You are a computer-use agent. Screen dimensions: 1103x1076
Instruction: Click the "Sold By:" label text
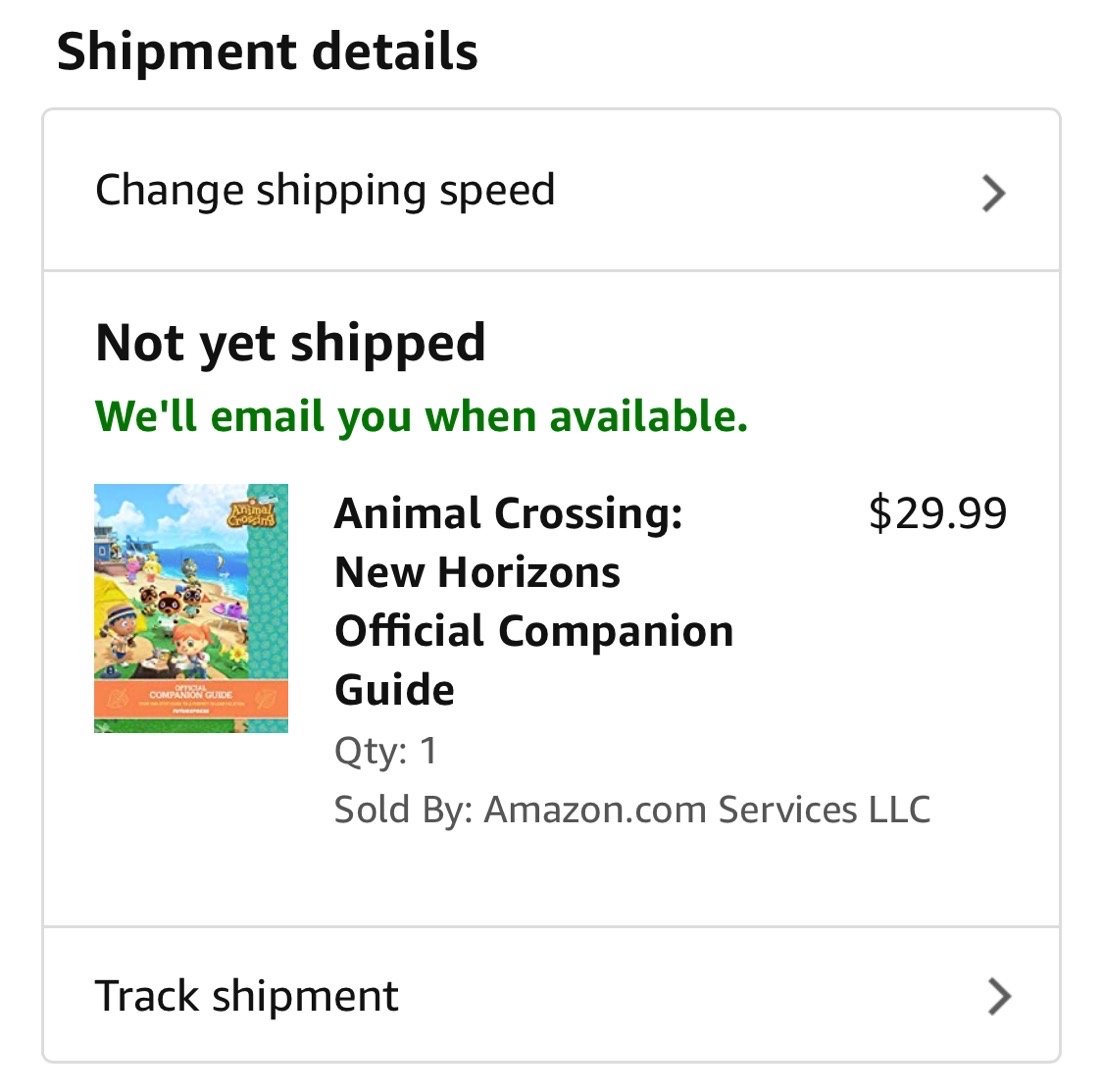point(402,809)
